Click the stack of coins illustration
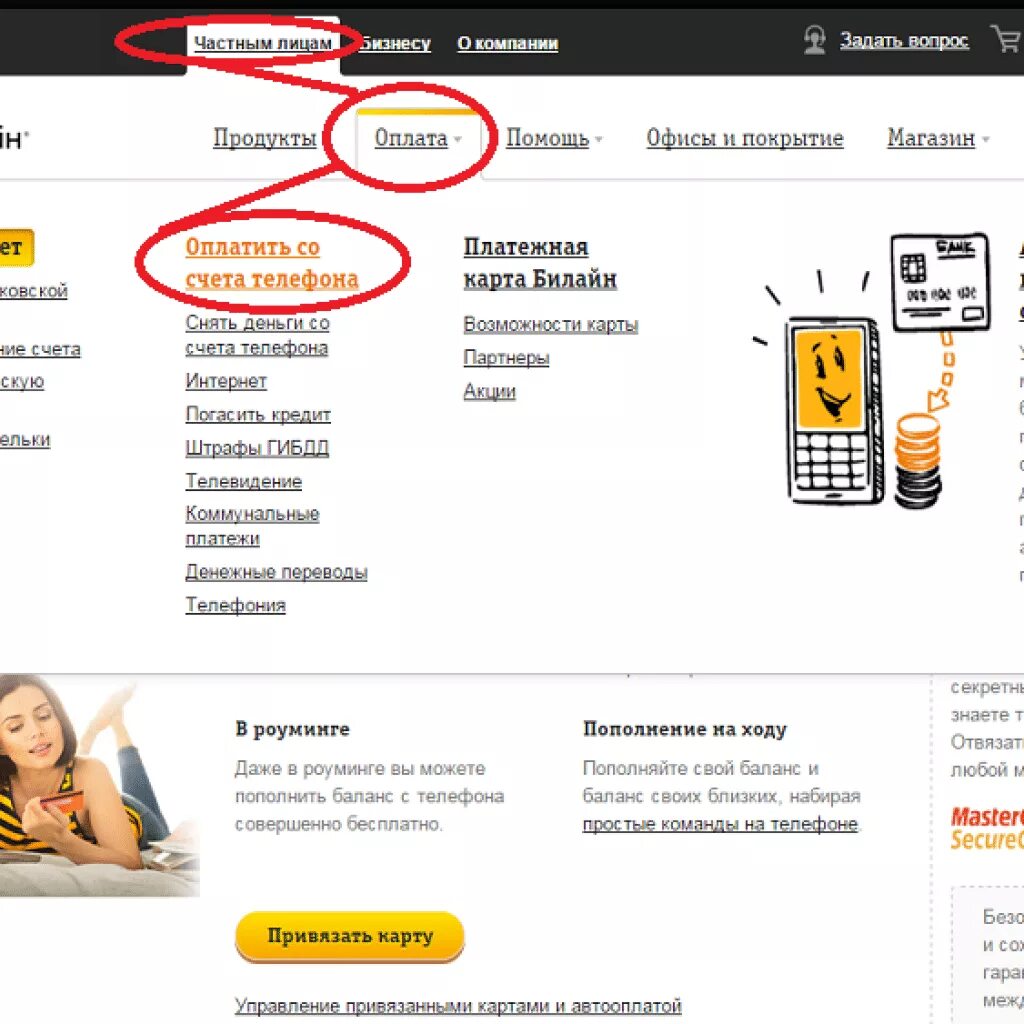The height and width of the screenshot is (1024, 1024). click(918, 460)
